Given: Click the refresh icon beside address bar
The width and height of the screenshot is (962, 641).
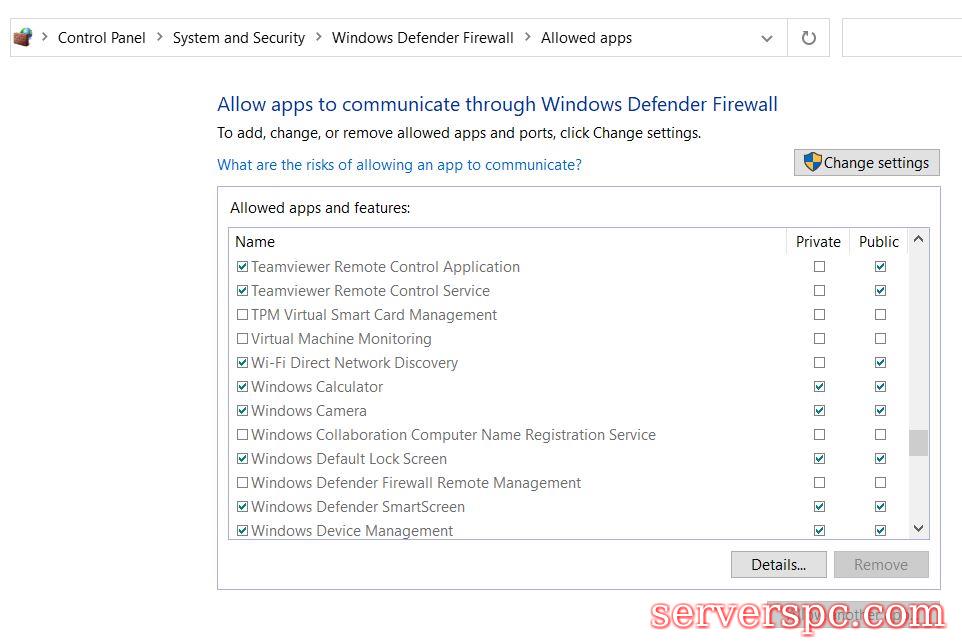Looking at the screenshot, I should [809, 38].
